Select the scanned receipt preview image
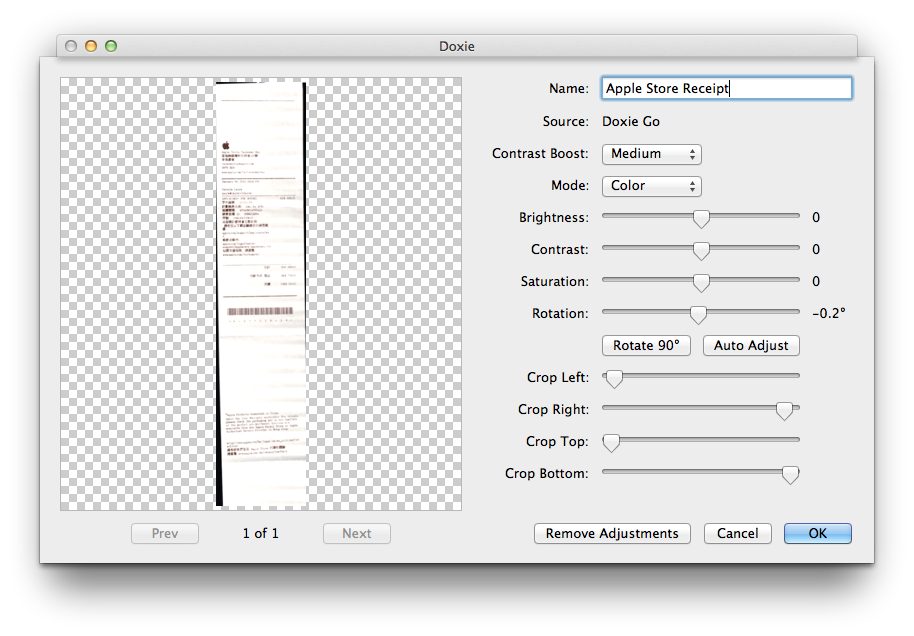This screenshot has height=636, width=914. (261, 294)
